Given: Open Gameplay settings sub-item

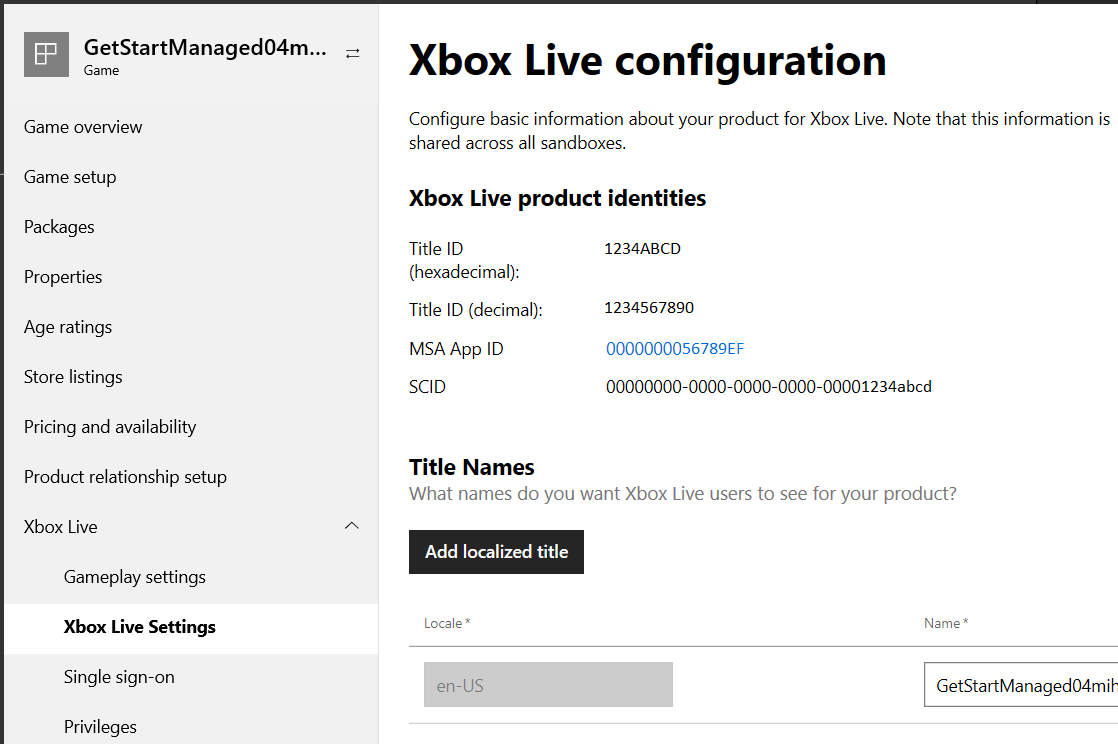Looking at the screenshot, I should pyautogui.click(x=135, y=576).
